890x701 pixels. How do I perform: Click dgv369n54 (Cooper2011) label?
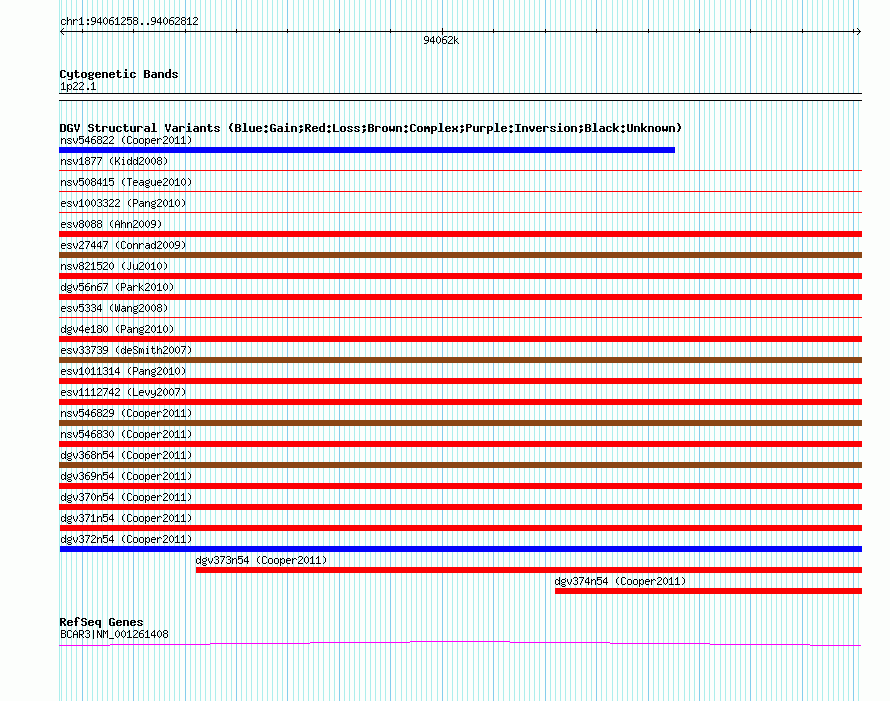[x=126, y=476]
